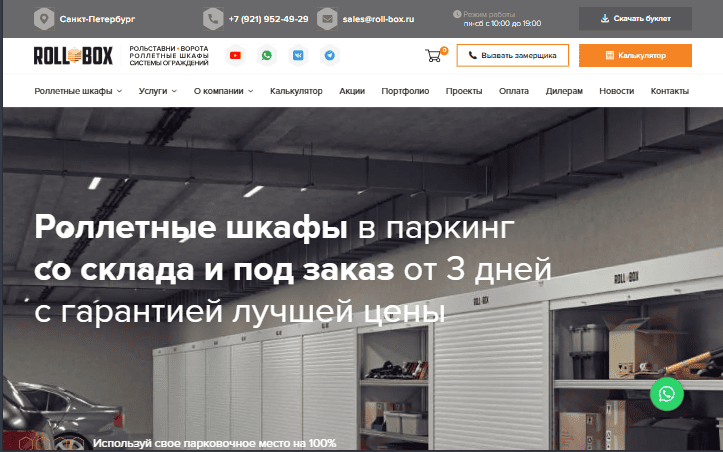Viewport: 723px width, 452px height.
Task: Click the sales@roll-box.ru email link
Action: pyautogui.click(x=378, y=19)
